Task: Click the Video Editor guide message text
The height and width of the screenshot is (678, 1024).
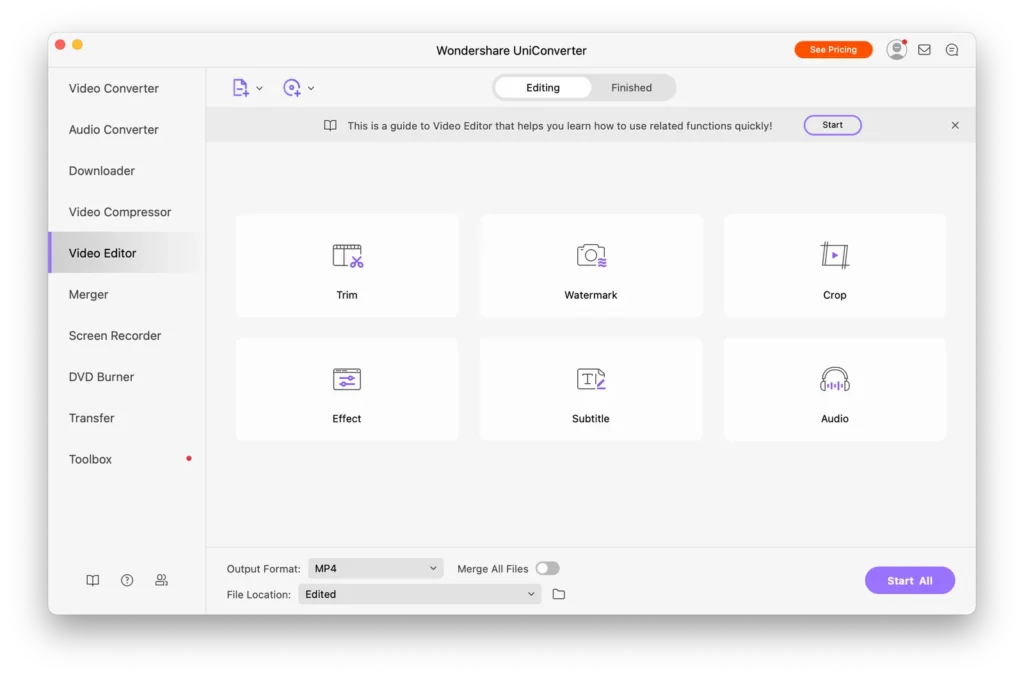Action: 560,125
